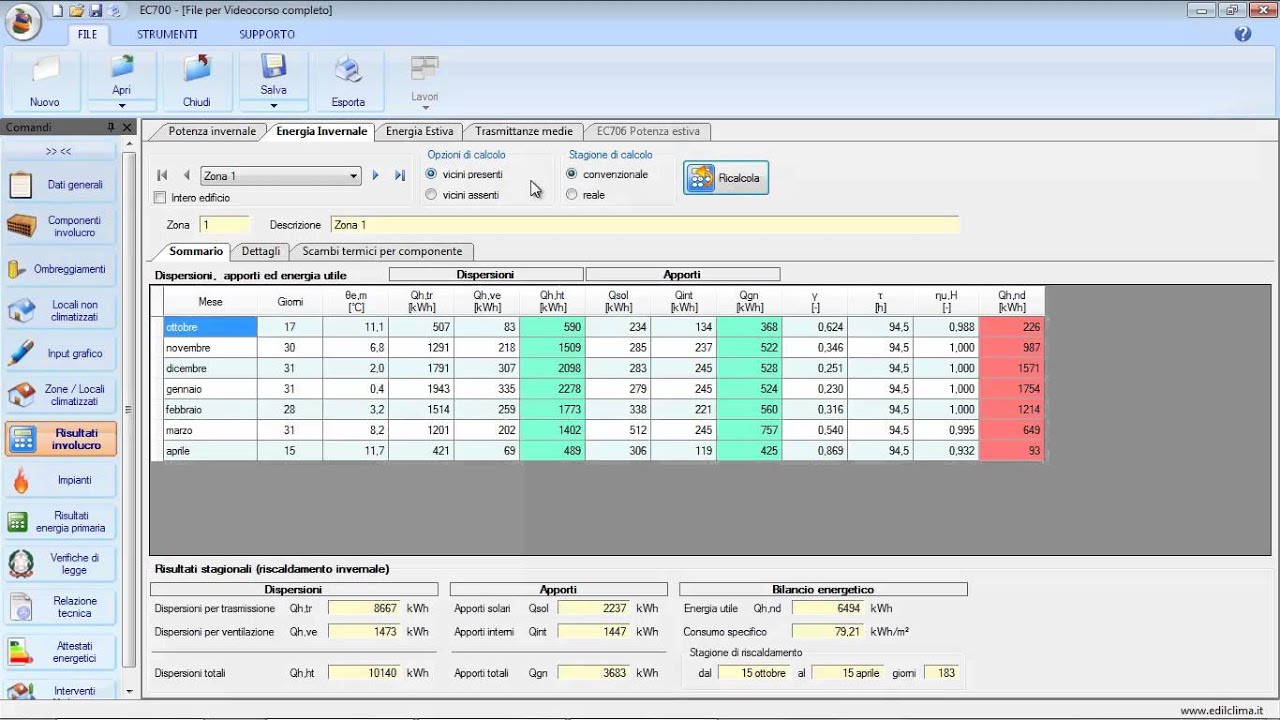Click the Qh,nd value 1754

tap(1012, 389)
